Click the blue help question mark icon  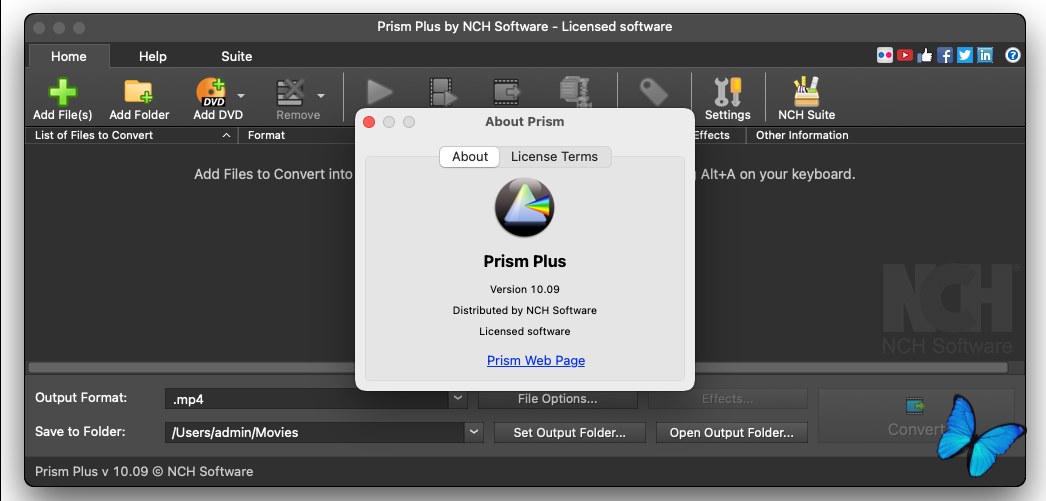1013,56
